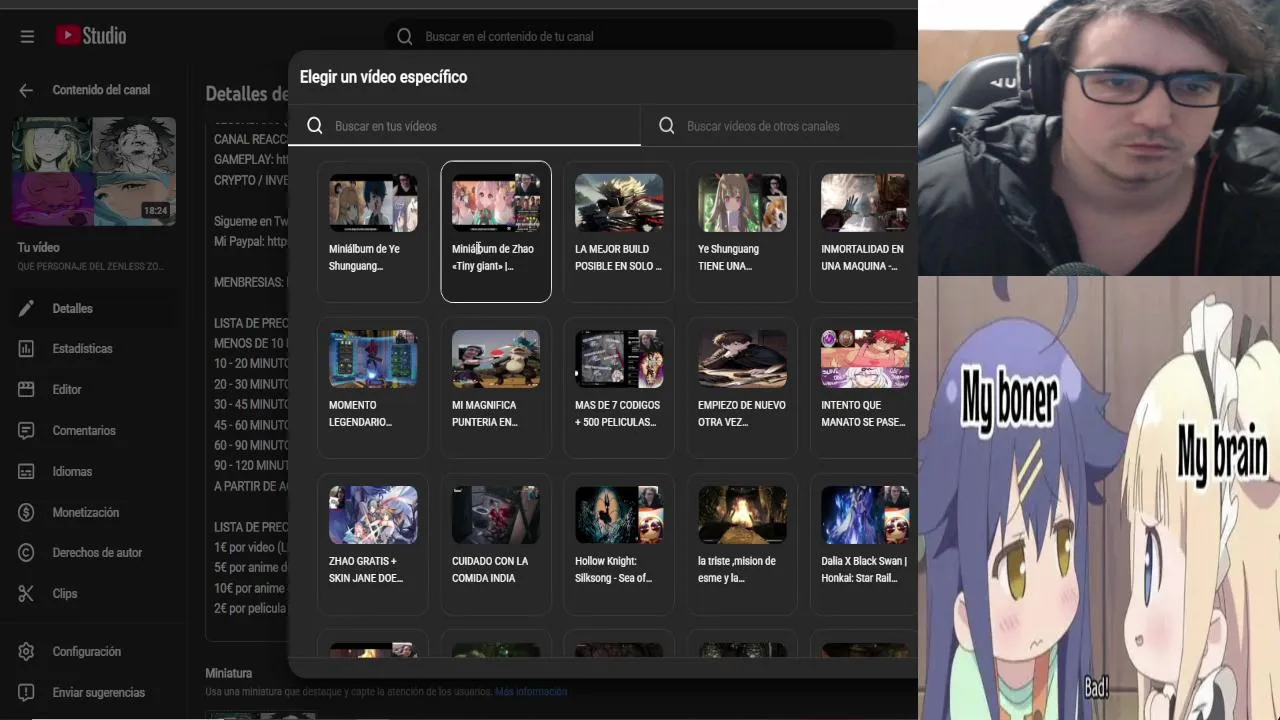1280x720 pixels.
Task: Click the Idiomas subtitles icon
Action: pos(27,472)
